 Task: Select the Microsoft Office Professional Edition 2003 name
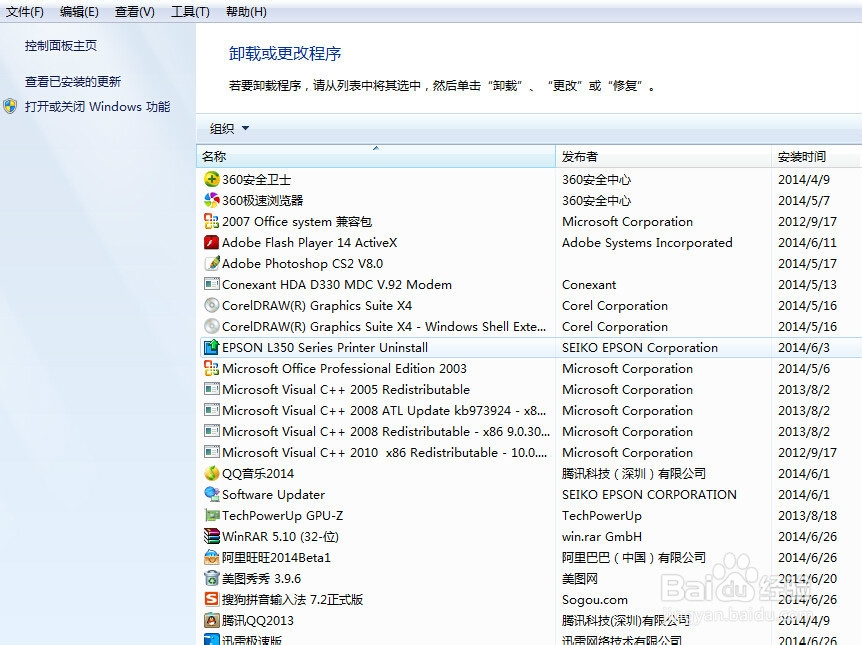coord(344,368)
